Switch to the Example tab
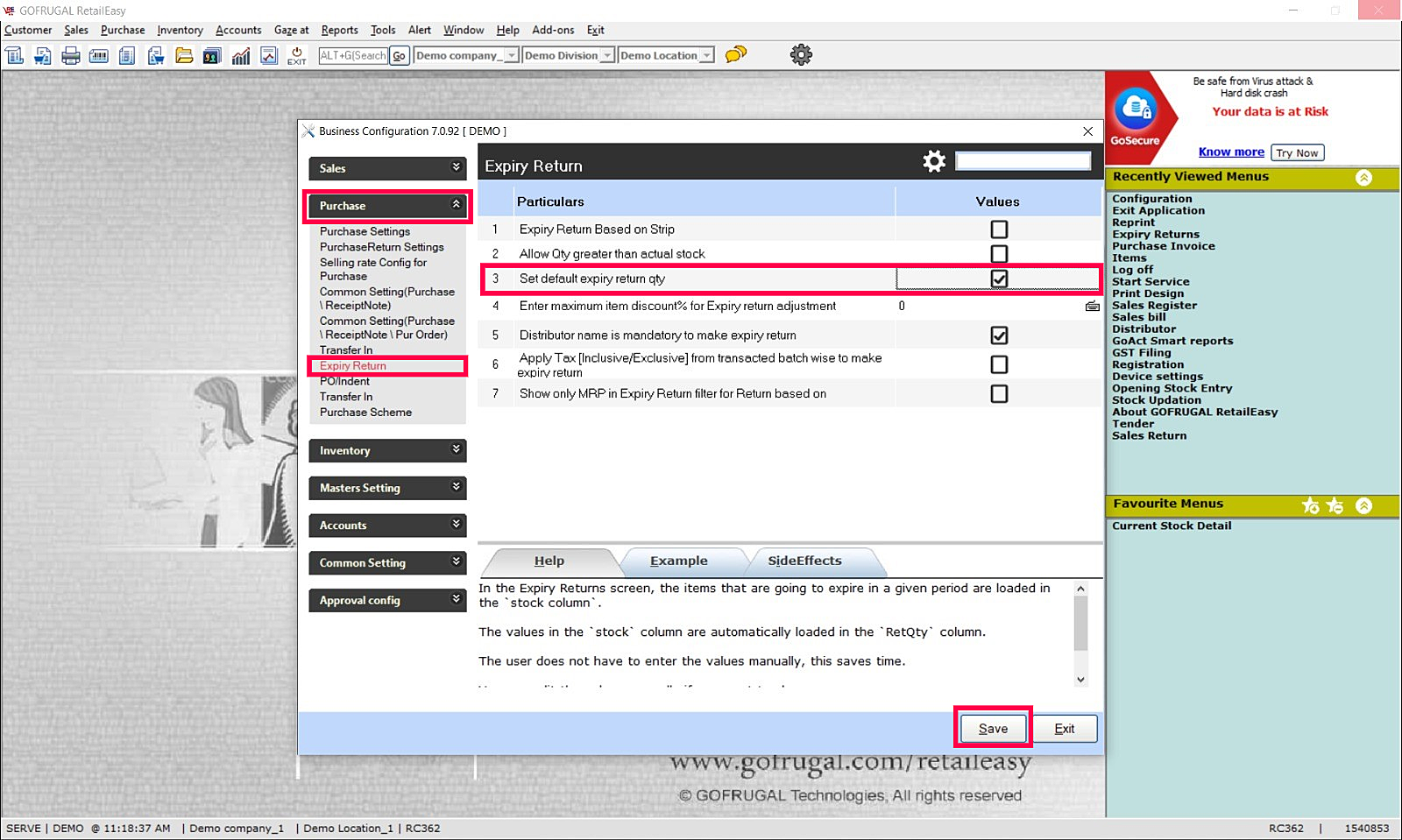Screen dimensions: 1402x840 (679, 561)
